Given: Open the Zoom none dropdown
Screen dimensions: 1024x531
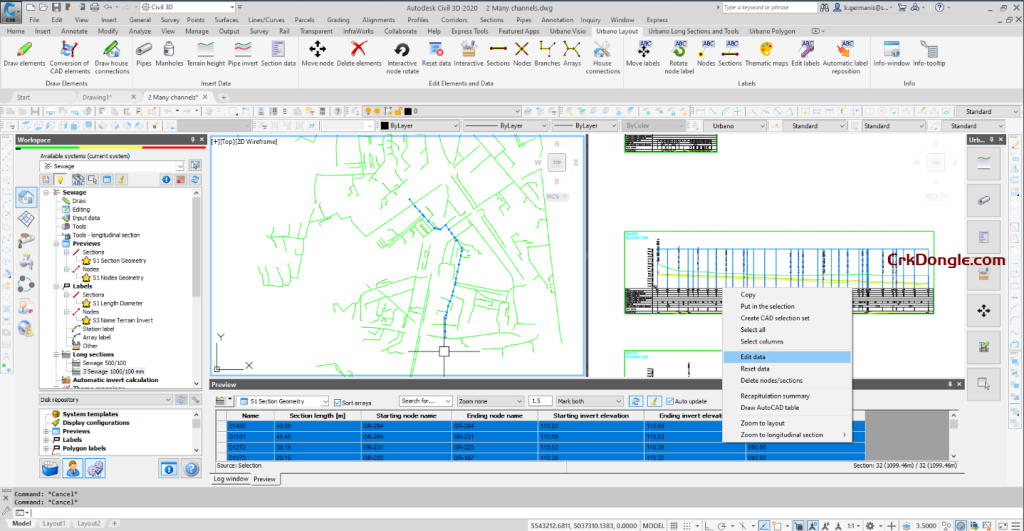Looking at the screenshot, I should 490,401.
